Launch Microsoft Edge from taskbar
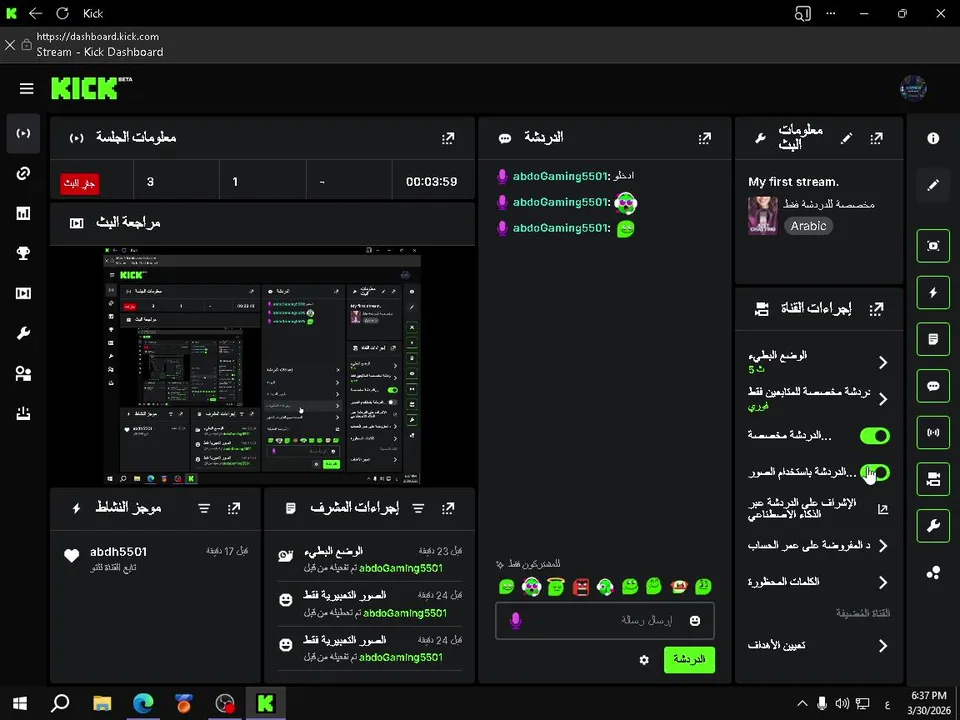960x720 pixels. click(x=143, y=703)
